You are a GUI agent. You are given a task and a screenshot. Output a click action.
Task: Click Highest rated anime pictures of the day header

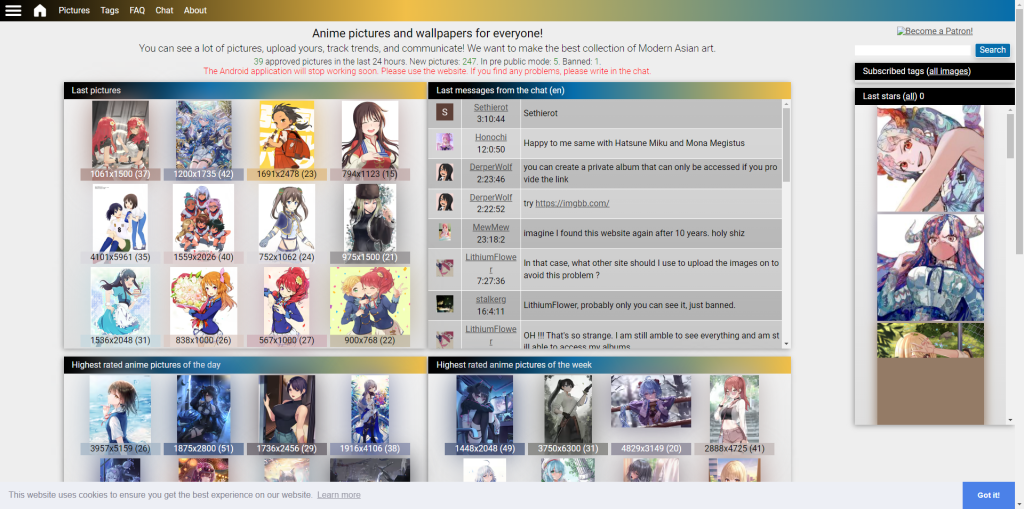point(245,365)
